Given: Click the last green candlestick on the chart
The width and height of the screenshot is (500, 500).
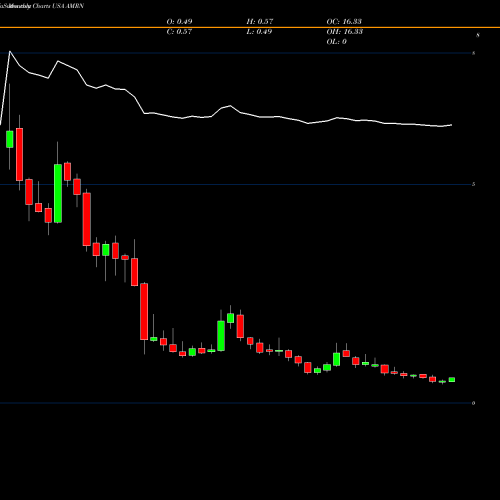Looking at the screenshot, I should pyautogui.click(x=452, y=380).
